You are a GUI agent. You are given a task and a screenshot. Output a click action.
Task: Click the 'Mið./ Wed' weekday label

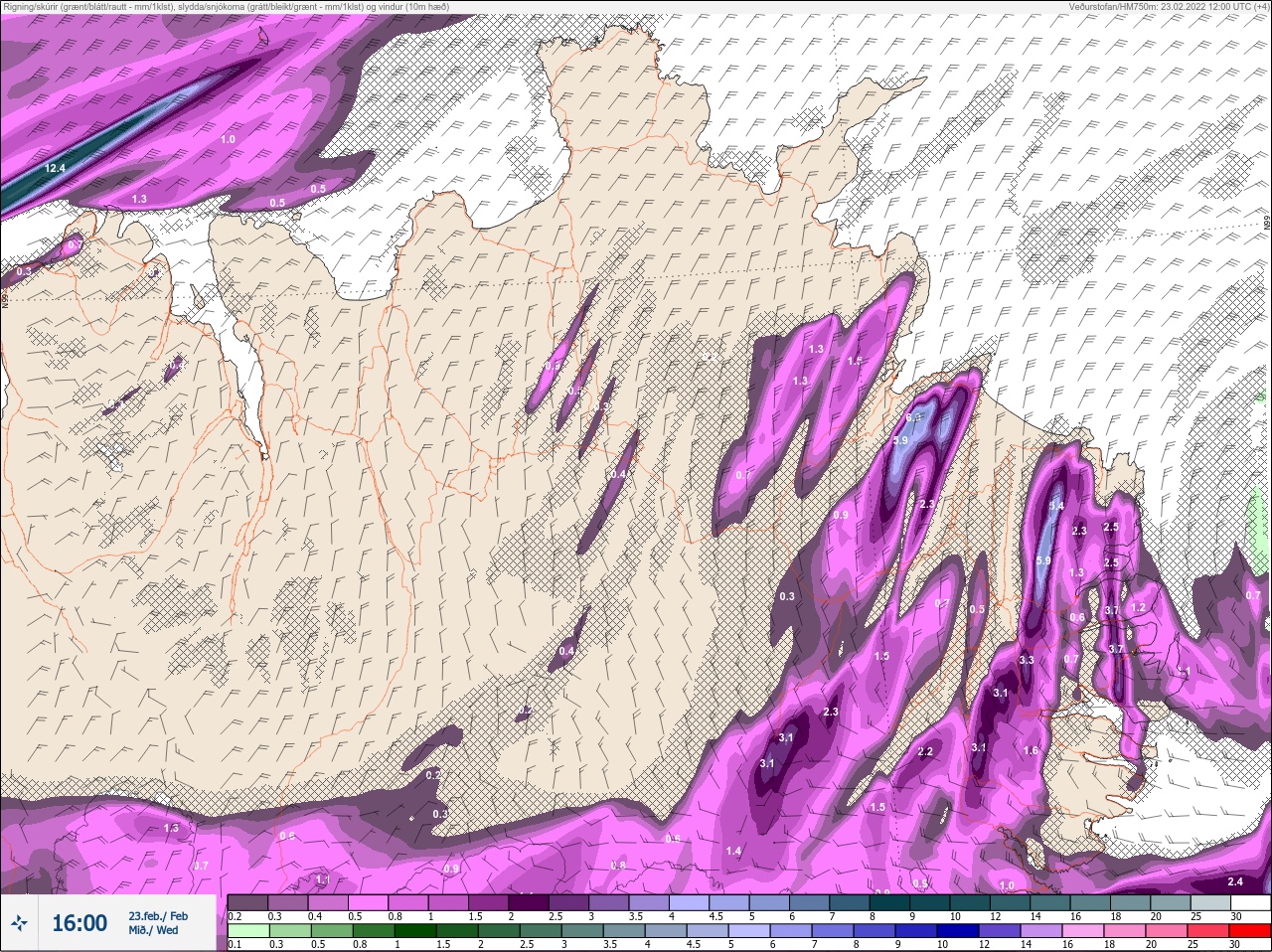click(x=153, y=930)
